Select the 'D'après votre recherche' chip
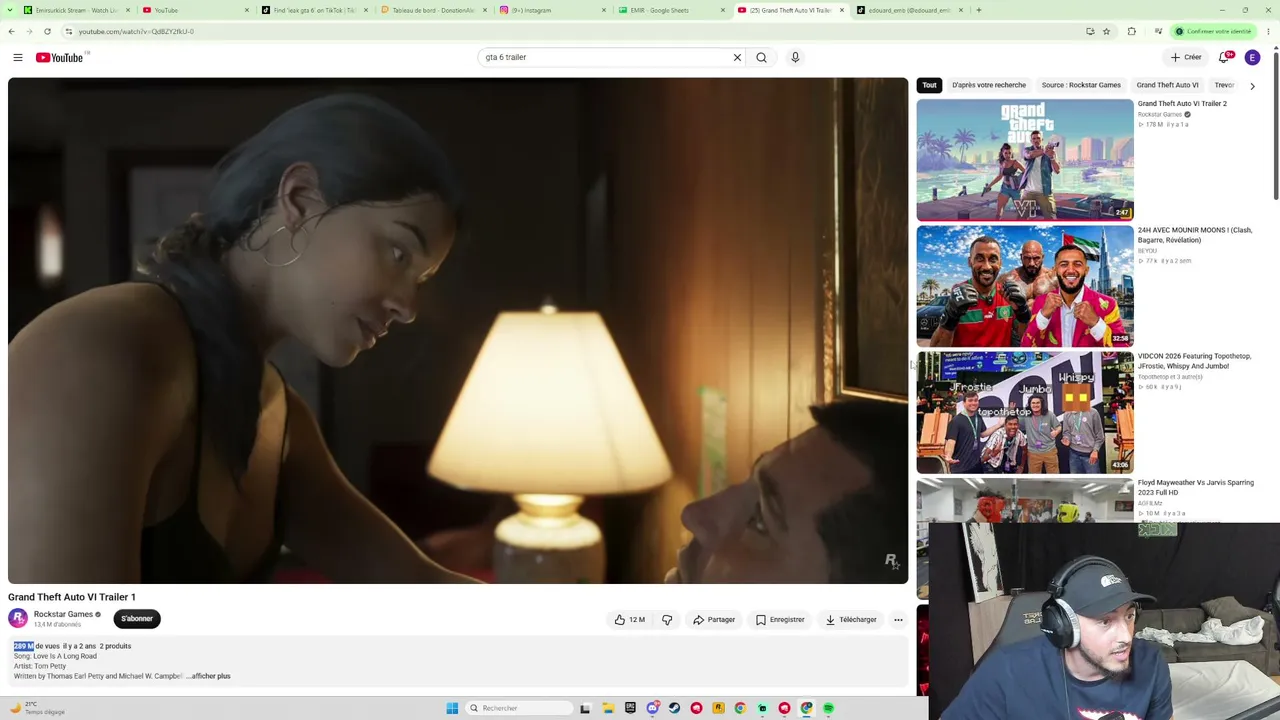 click(x=989, y=85)
